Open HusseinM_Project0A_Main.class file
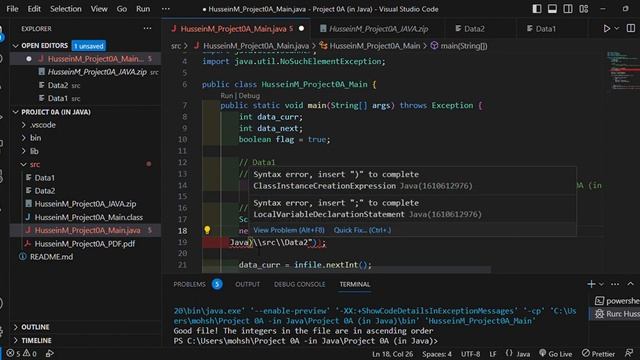 click(x=89, y=217)
